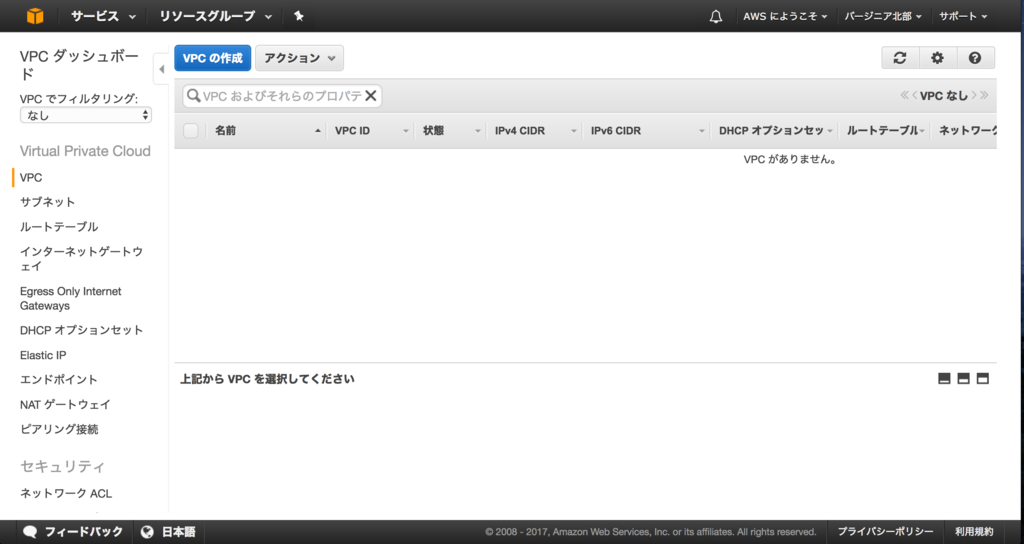Screen dimensions: 1024x544
Task: Open the サービス menu
Action: pyautogui.click(x=103, y=16)
